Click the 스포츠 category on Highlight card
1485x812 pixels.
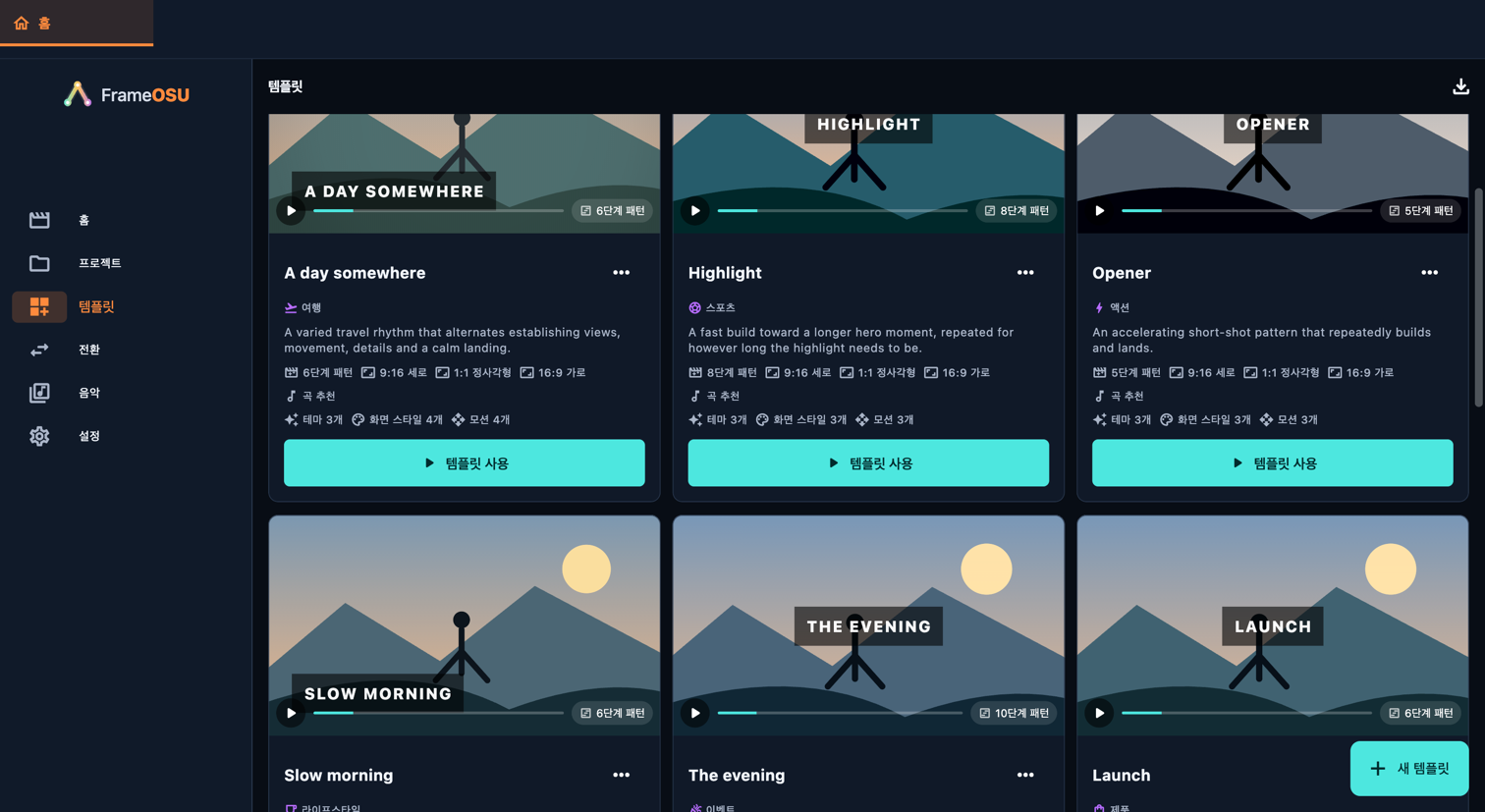[x=712, y=308]
